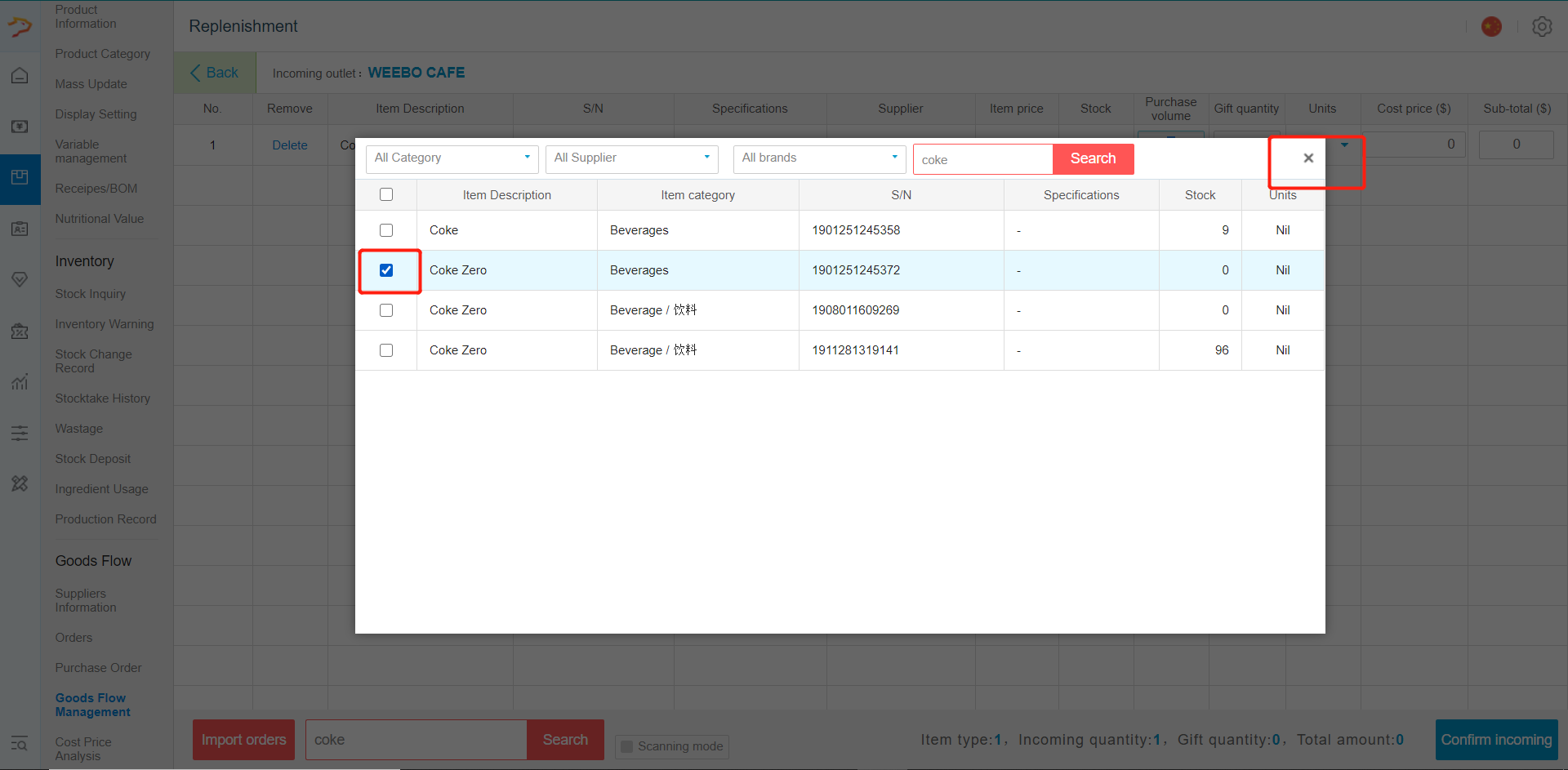Viewport: 1568px width, 770px height.
Task: Switch language using the China flag icon
Action: [x=1491, y=27]
